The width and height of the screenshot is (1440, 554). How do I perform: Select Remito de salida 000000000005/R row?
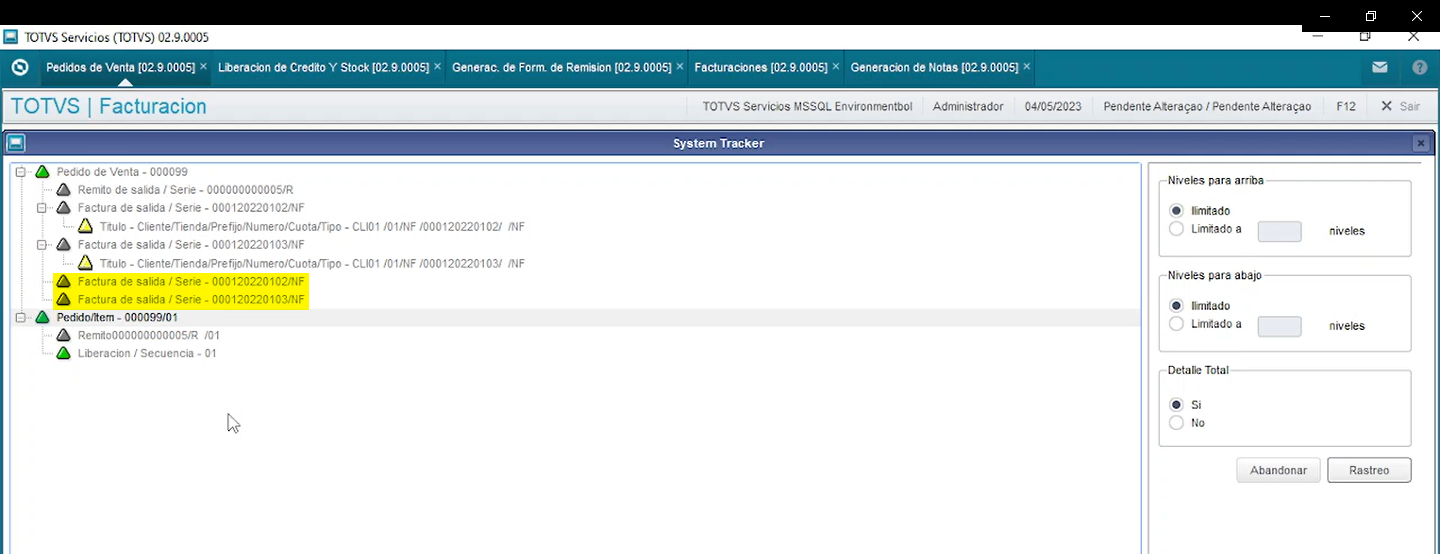click(x=185, y=190)
